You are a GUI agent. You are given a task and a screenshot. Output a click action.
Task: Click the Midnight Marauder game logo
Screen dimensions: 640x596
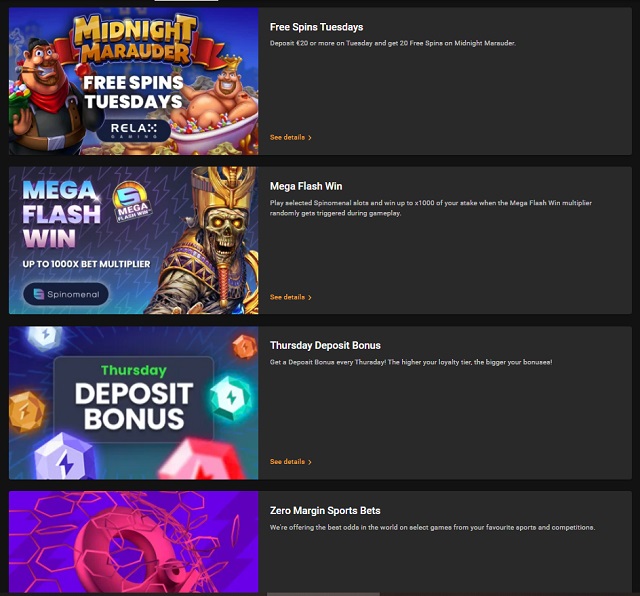pos(135,40)
